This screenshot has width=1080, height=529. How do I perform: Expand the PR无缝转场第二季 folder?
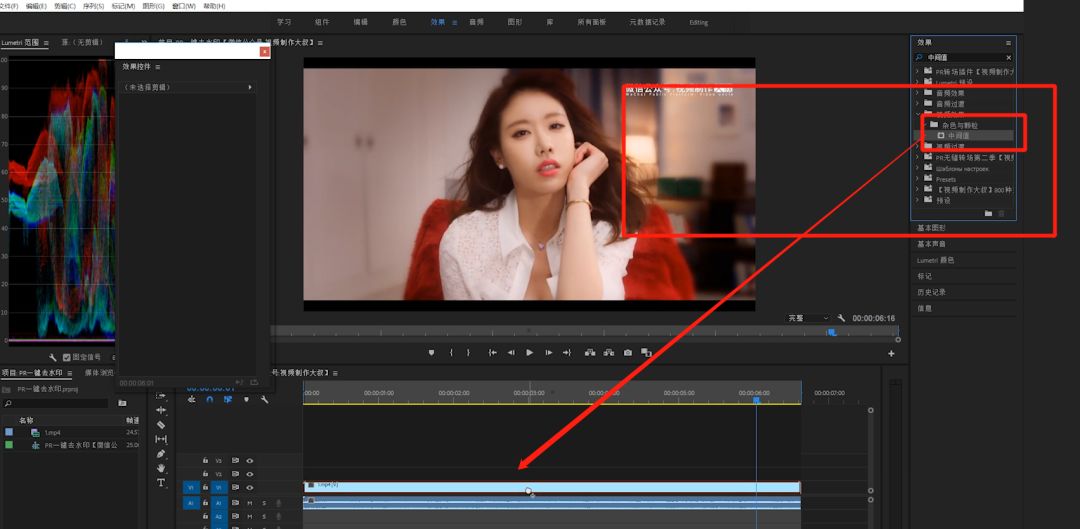(917, 157)
